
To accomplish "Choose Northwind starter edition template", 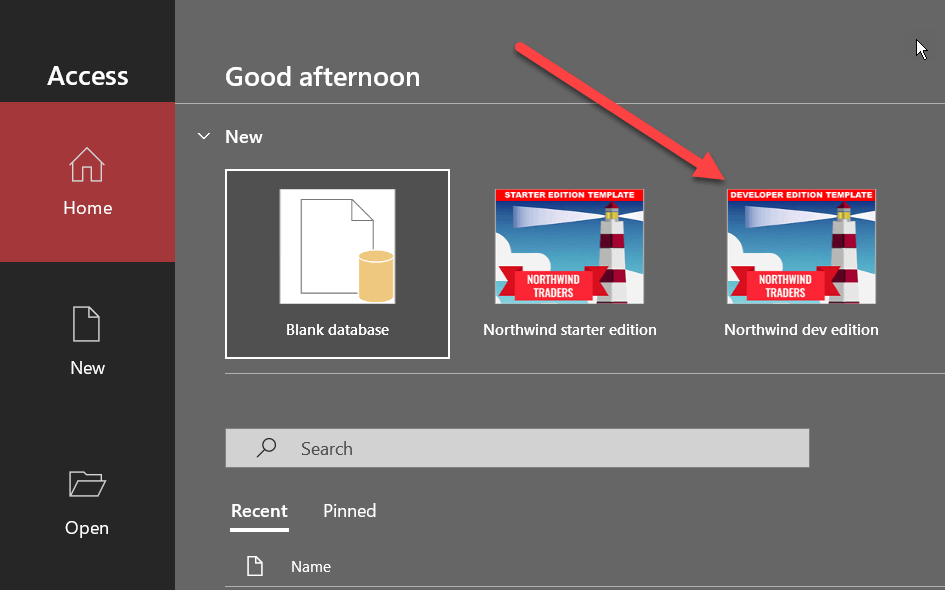I will pyautogui.click(x=570, y=264).
